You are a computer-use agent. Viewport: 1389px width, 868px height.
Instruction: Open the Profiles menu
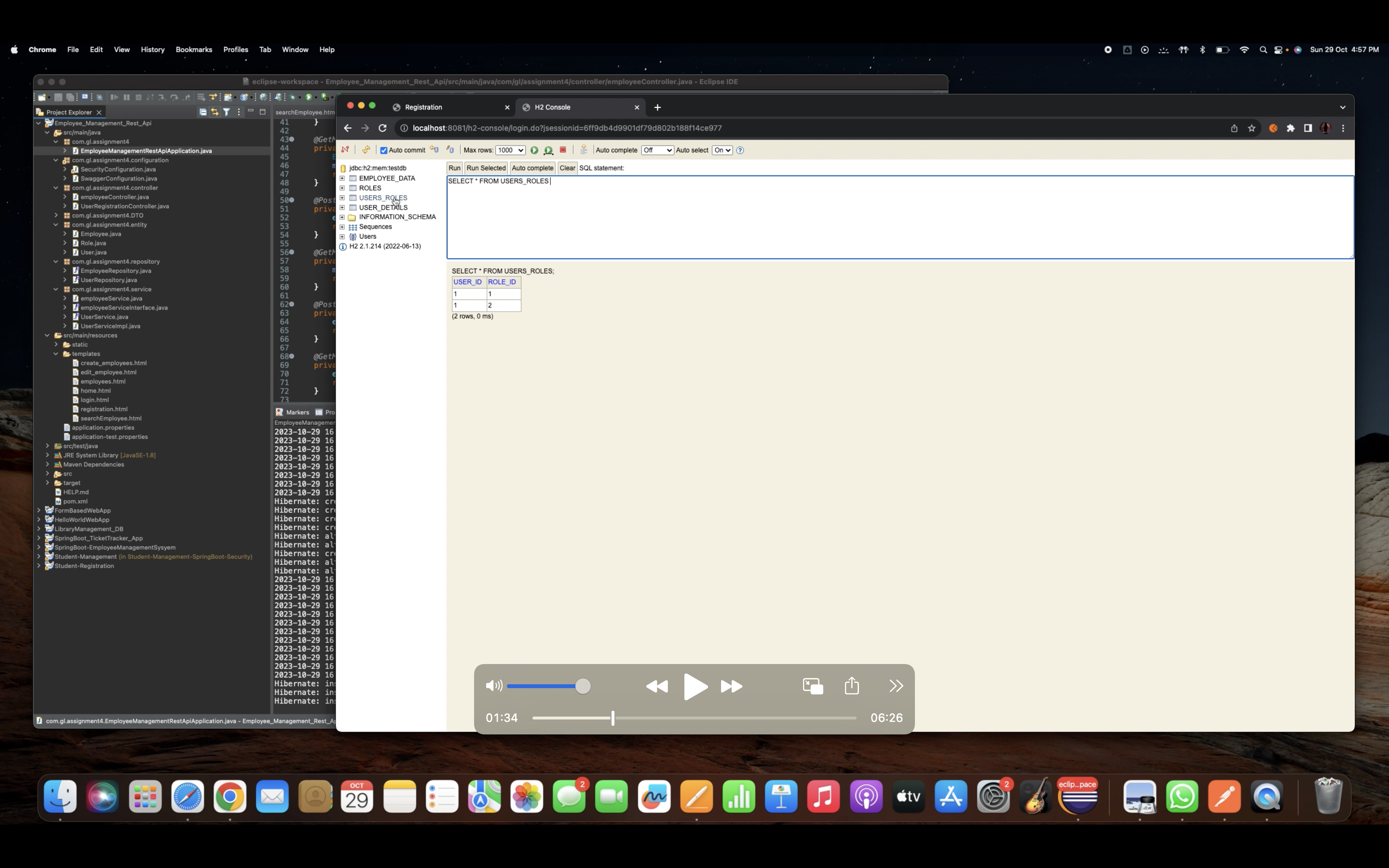point(235,49)
